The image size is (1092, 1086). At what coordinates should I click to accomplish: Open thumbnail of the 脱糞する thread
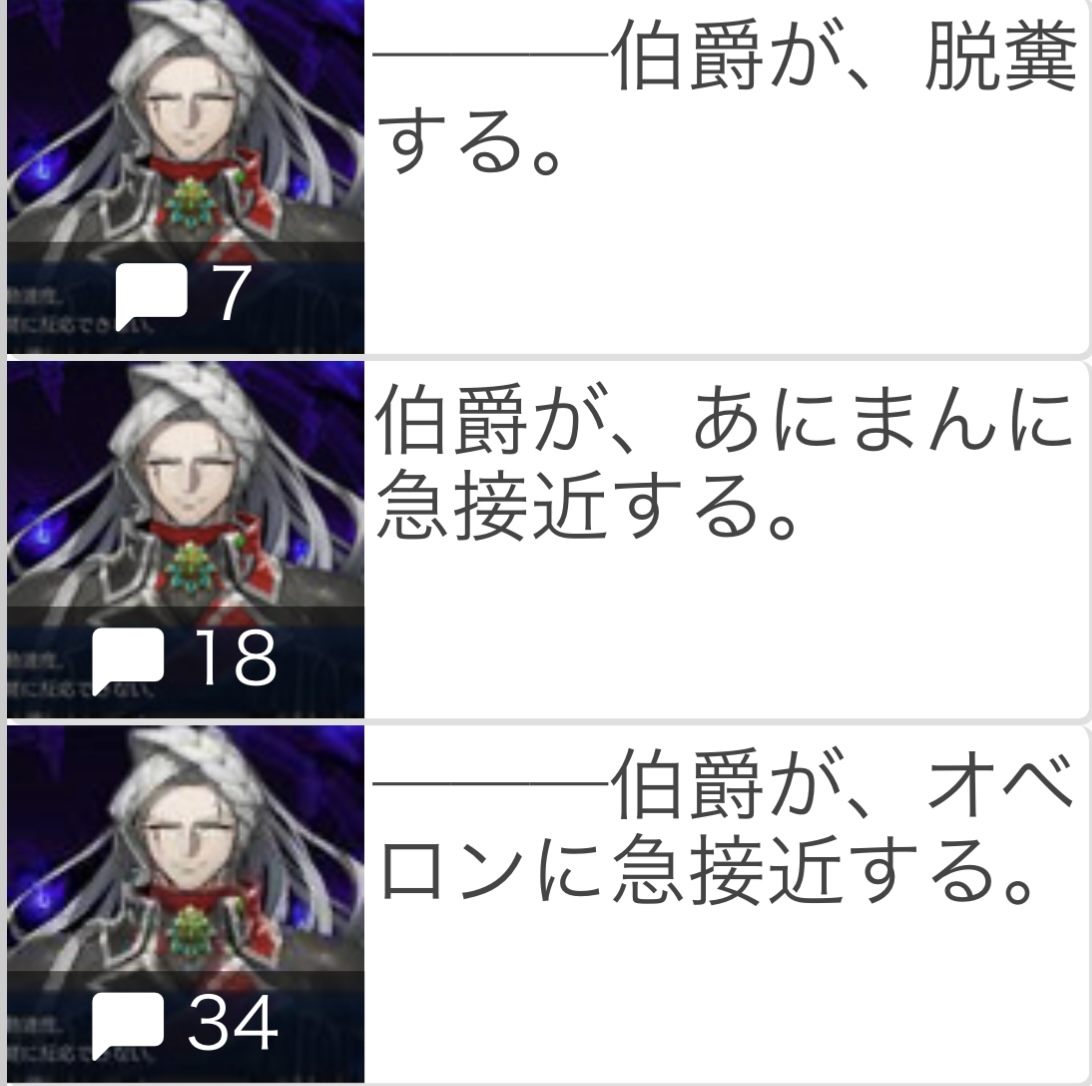(185, 177)
